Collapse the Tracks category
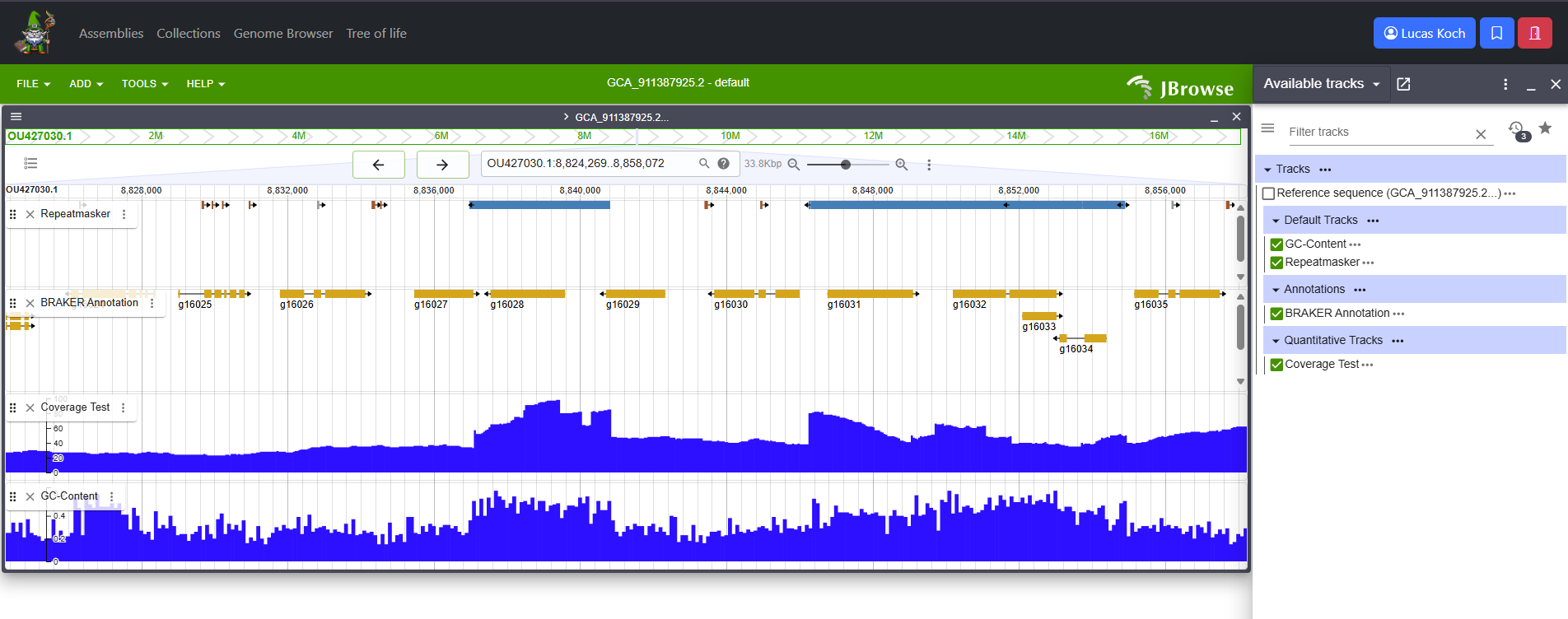The width and height of the screenshot is (1568, 619). click(x=1267, y=170)
